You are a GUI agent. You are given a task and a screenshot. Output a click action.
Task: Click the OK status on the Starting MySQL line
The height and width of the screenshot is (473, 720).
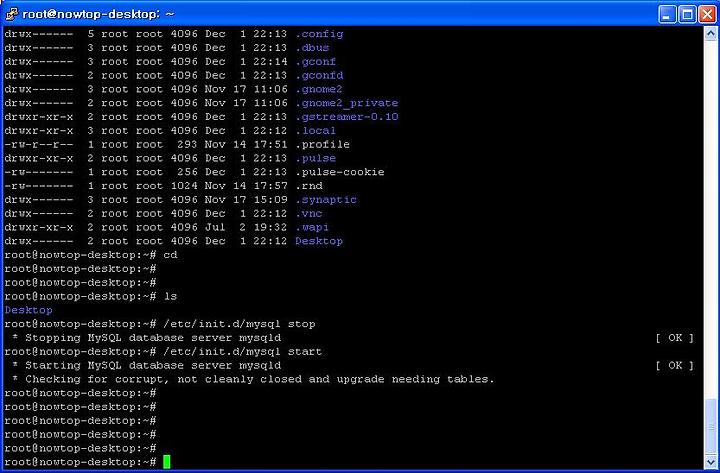675,365
